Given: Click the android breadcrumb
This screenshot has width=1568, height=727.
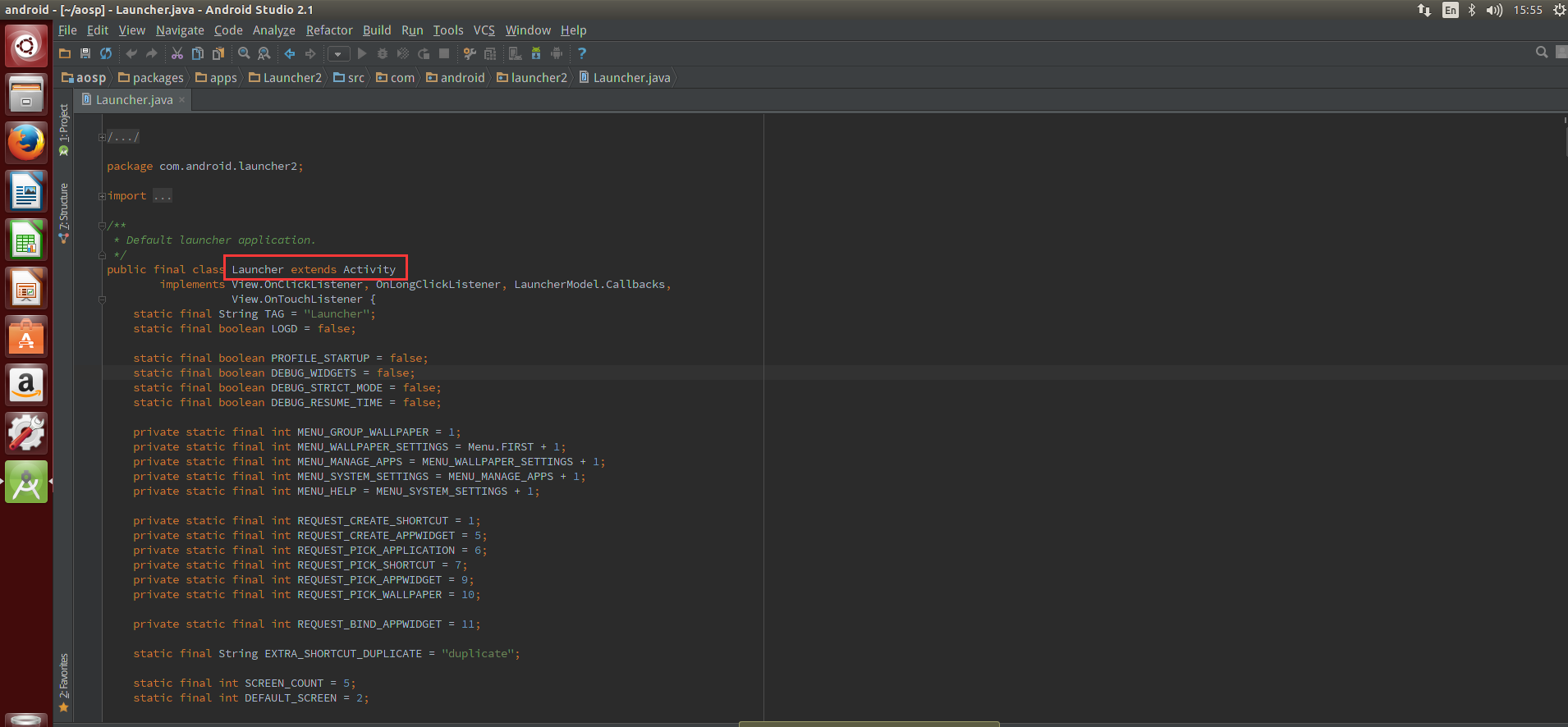Looking at the screenshot, I should pyautogui.click(x=456, y=78).
